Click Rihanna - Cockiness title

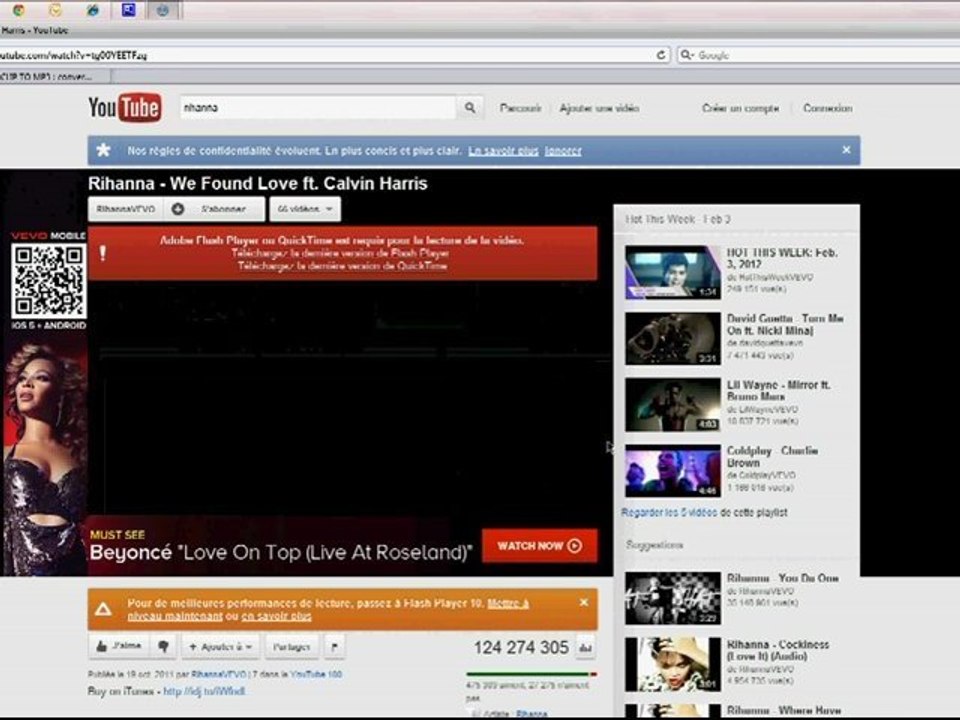coord(778,650)
